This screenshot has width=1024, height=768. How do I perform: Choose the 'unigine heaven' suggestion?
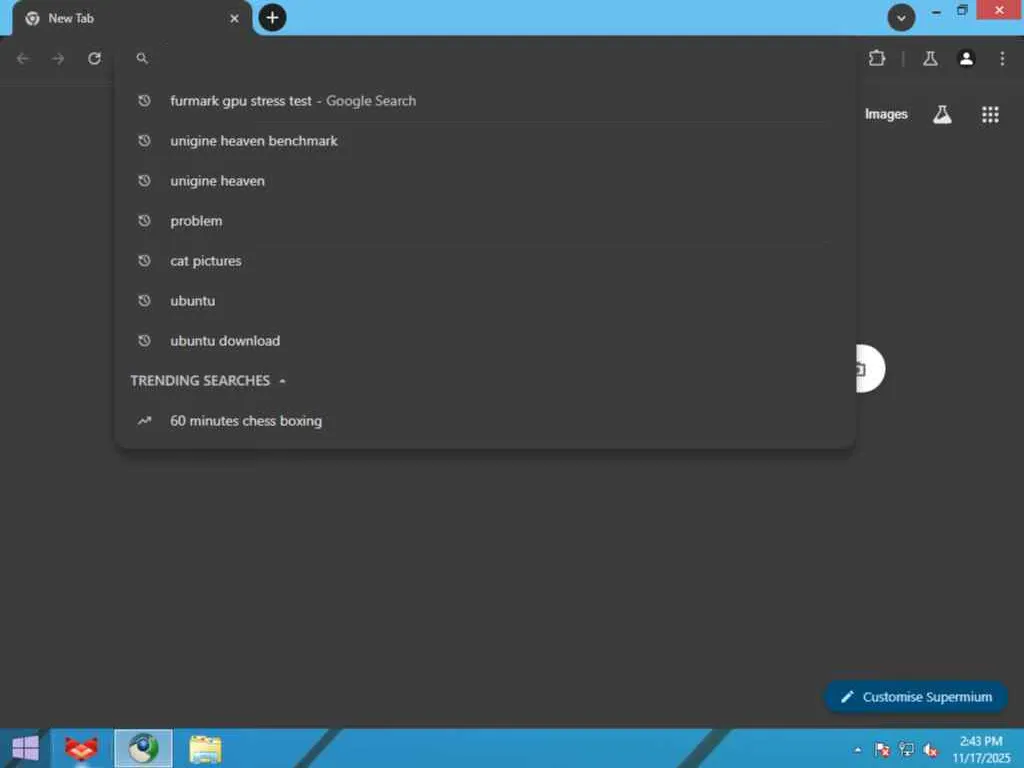[485, 181]
